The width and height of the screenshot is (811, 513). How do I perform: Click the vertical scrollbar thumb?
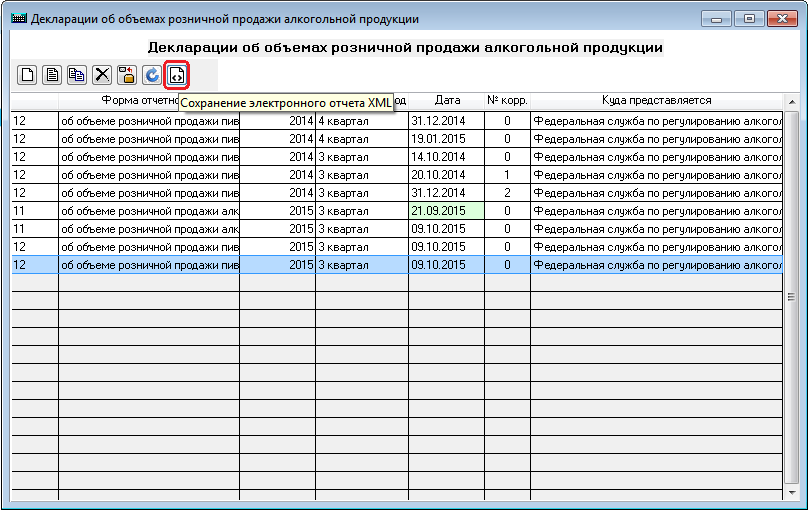tap(792, 297)
